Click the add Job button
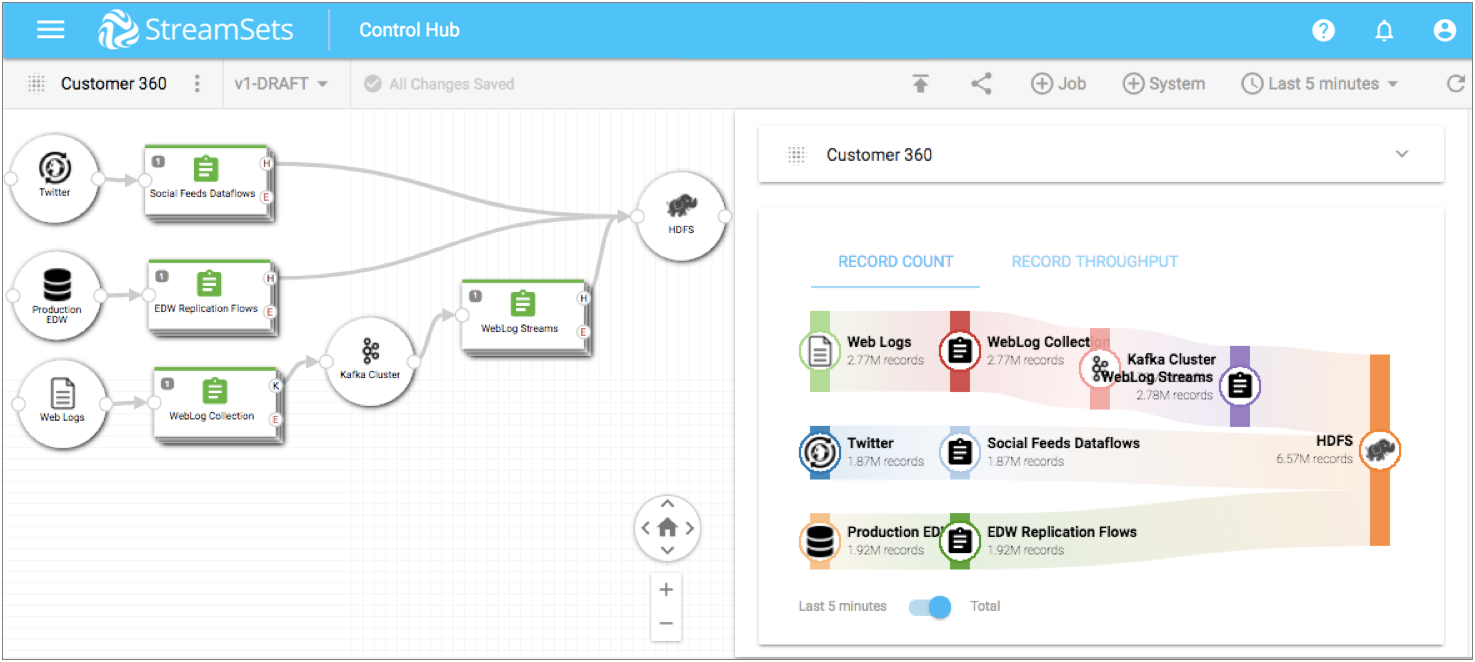The image size is (1475, 662). point(1058,84)
